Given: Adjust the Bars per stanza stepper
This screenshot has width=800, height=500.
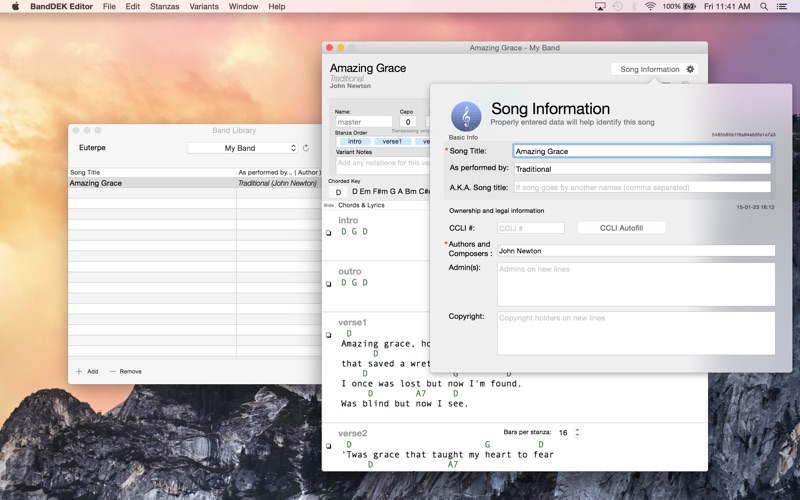Looking at the screenshot, I should click(577, 432).
